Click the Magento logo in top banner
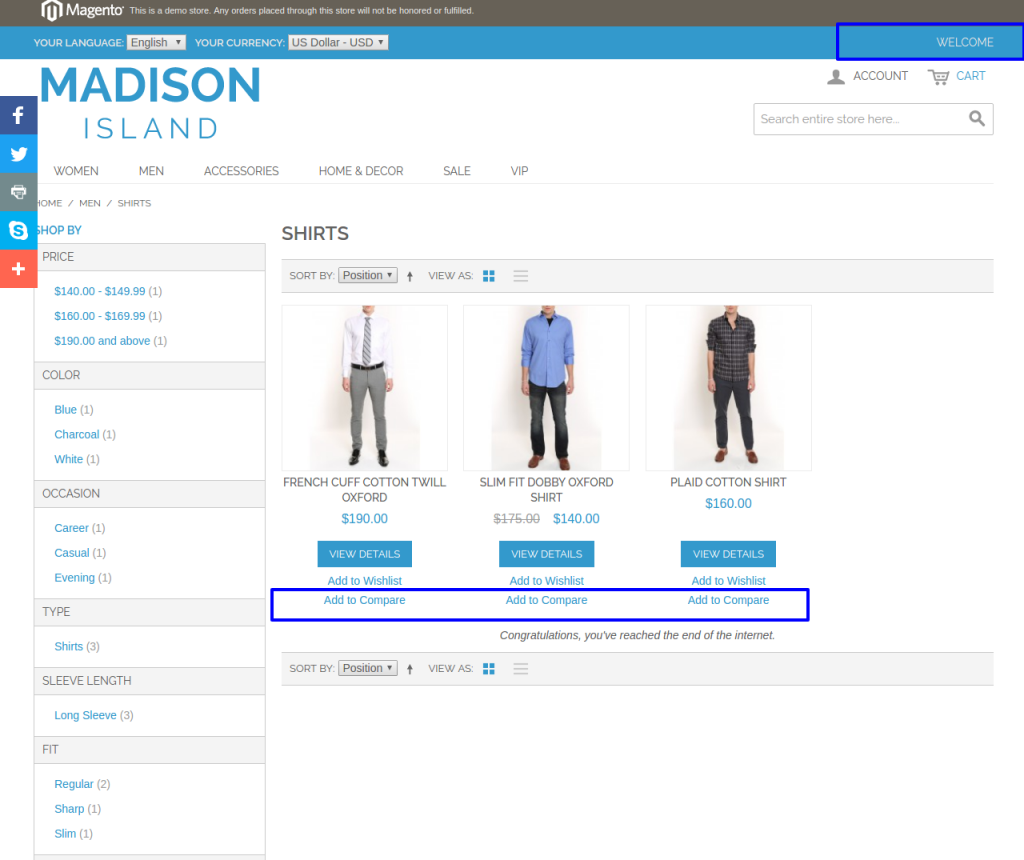 click(82, 10)
